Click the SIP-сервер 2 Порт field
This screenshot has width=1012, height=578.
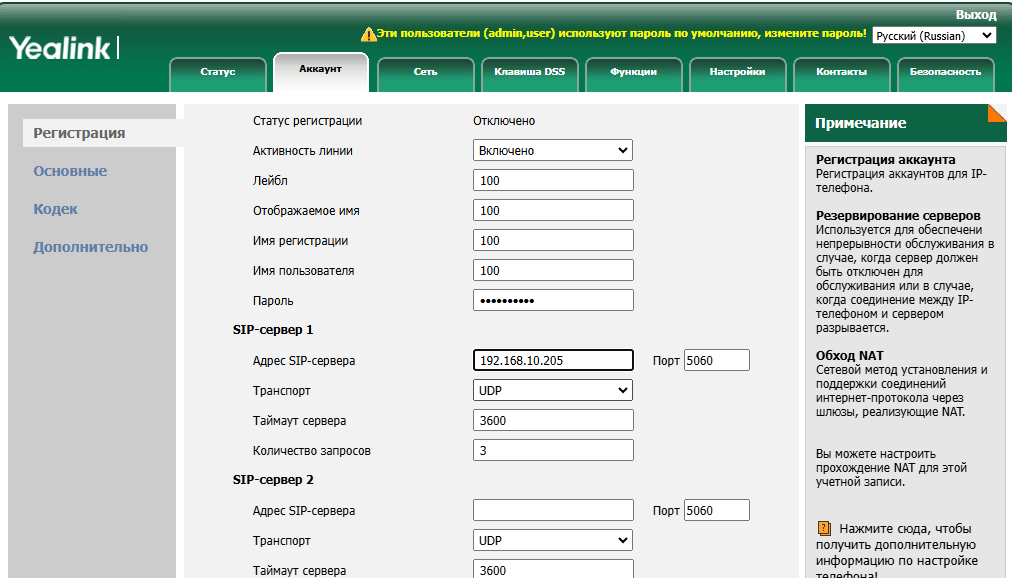[x=716, y=510]
